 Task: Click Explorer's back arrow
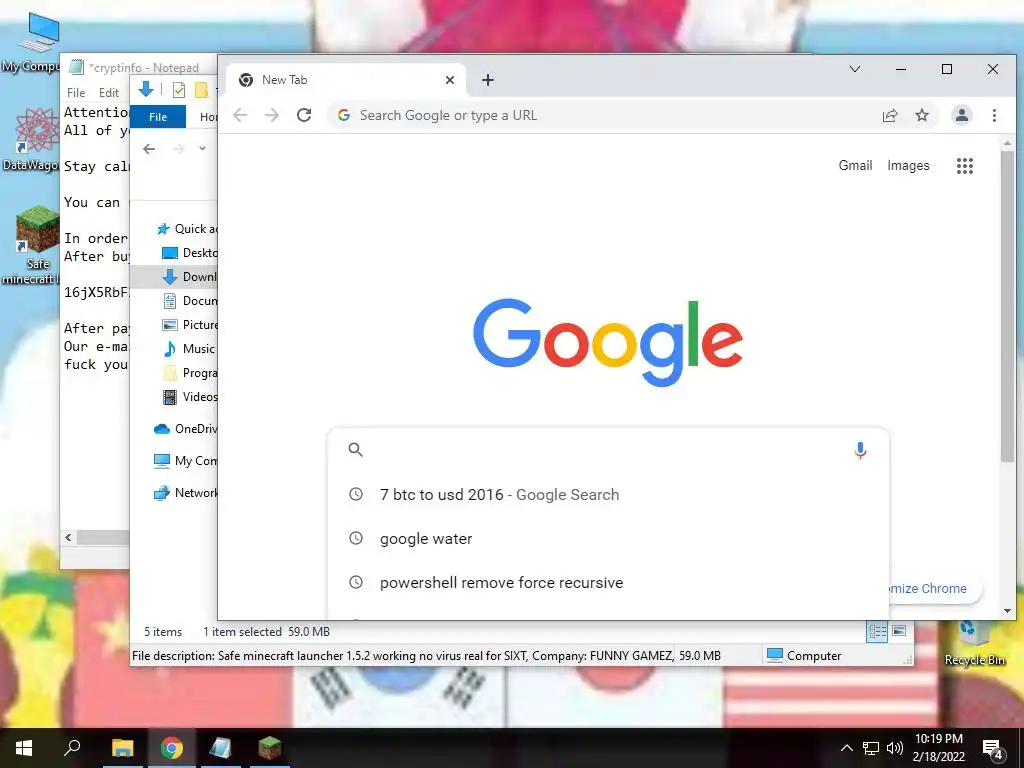tap(149, 149)
